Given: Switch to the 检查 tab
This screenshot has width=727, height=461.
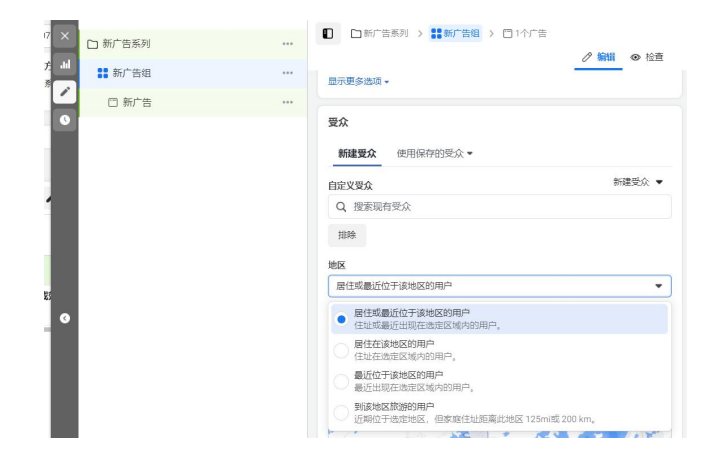Looking at the screenshot, I should pyautogui.click(x=647, y=57).
